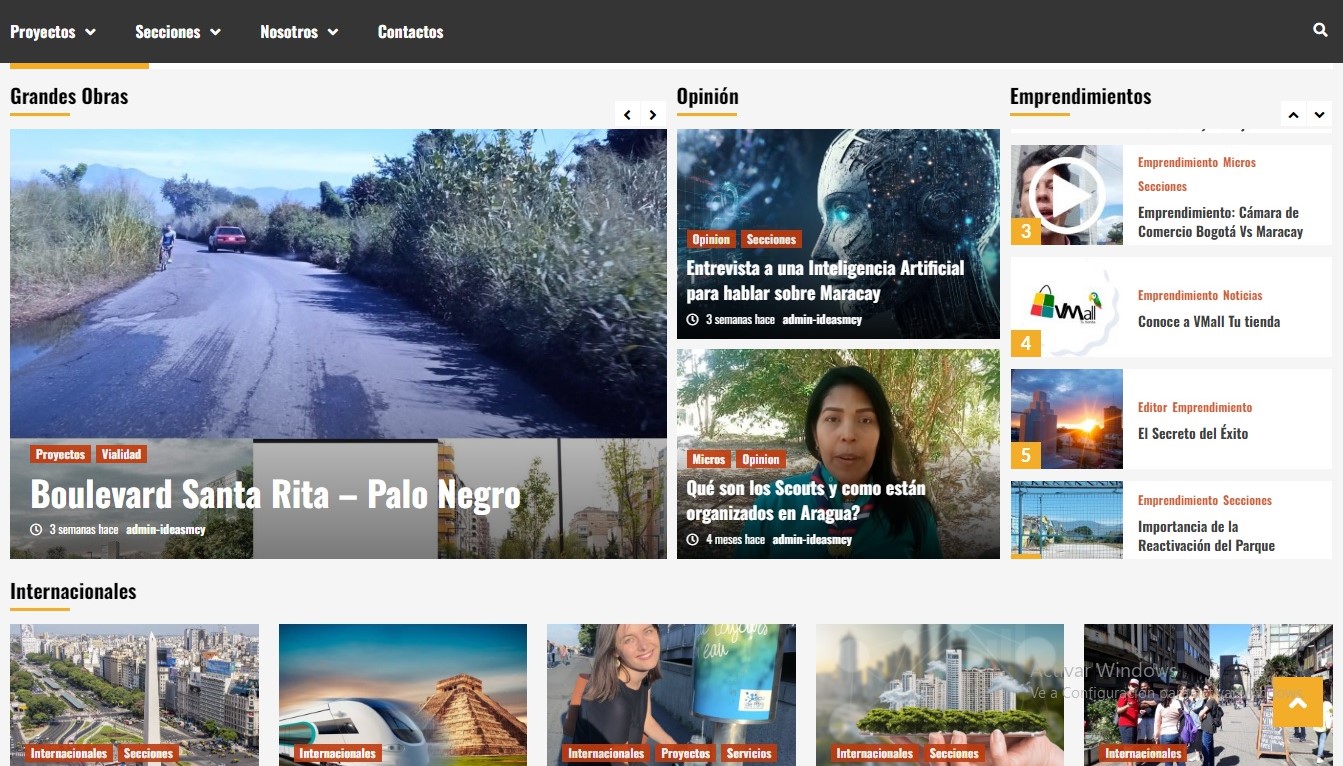Click the Servicios tag under Internacionales
Image resolution: width=1343 pixels, height=766 pixels.
point(749,753)
